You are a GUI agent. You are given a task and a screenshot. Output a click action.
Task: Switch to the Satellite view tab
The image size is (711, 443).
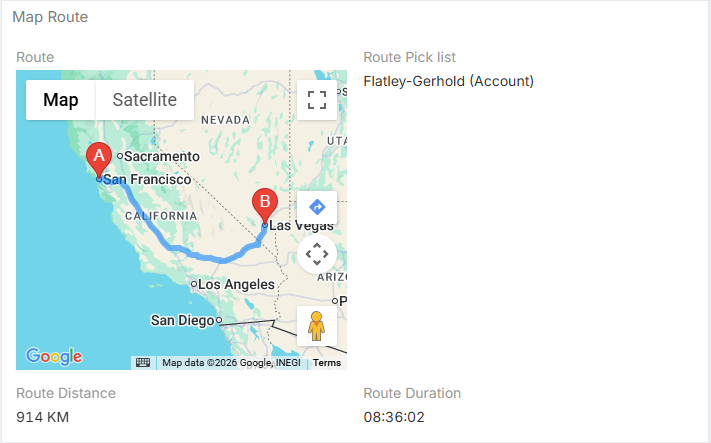coord(145,100)
